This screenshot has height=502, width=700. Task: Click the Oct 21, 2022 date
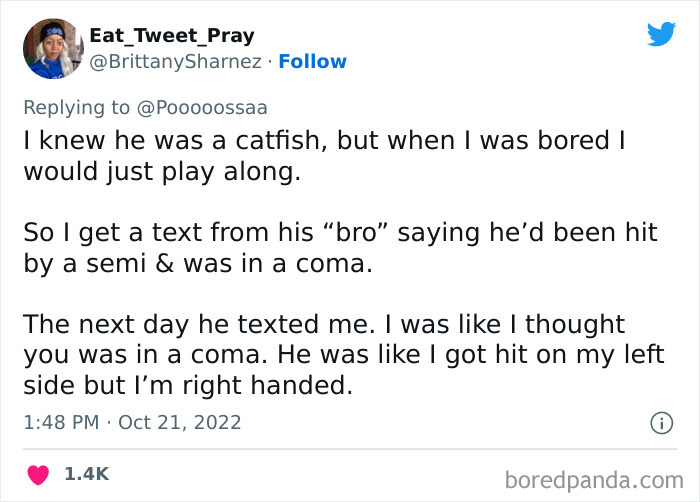coord(179,422)
